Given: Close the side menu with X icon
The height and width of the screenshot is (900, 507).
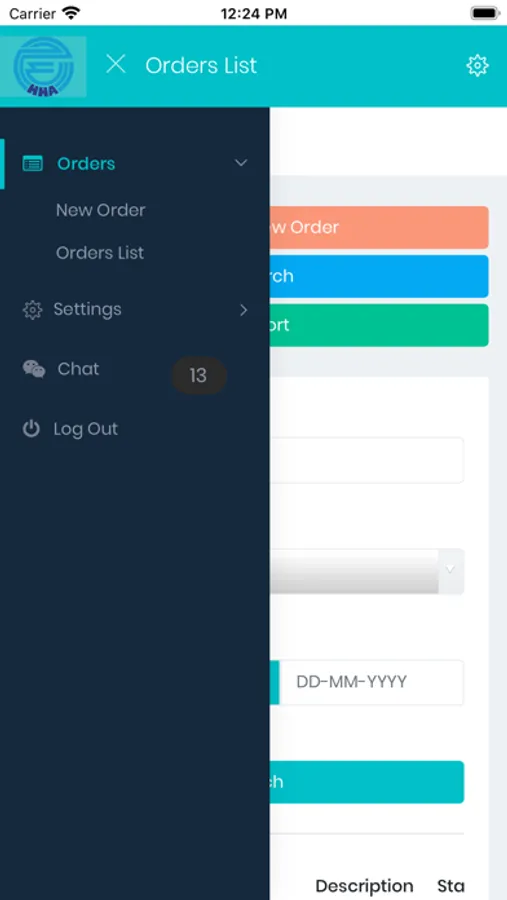Looking at the screenshot, I should (116, 64).
